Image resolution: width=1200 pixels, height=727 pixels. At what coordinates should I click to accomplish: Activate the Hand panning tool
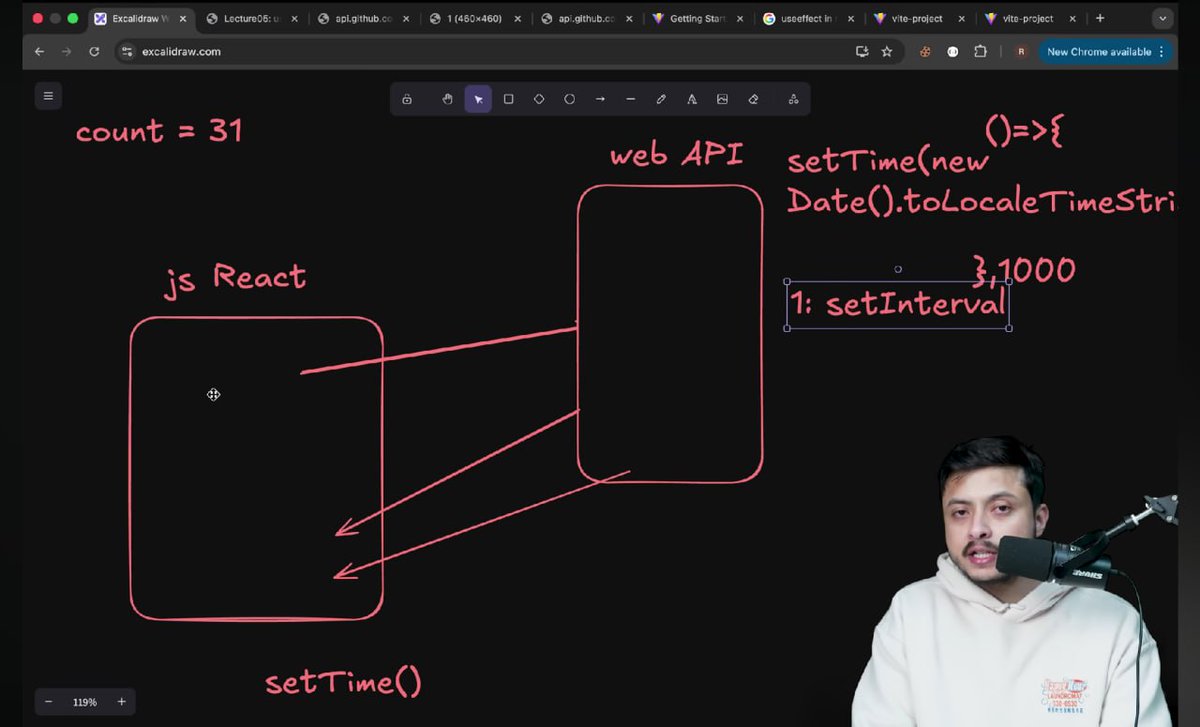click(x=447, y=99)
